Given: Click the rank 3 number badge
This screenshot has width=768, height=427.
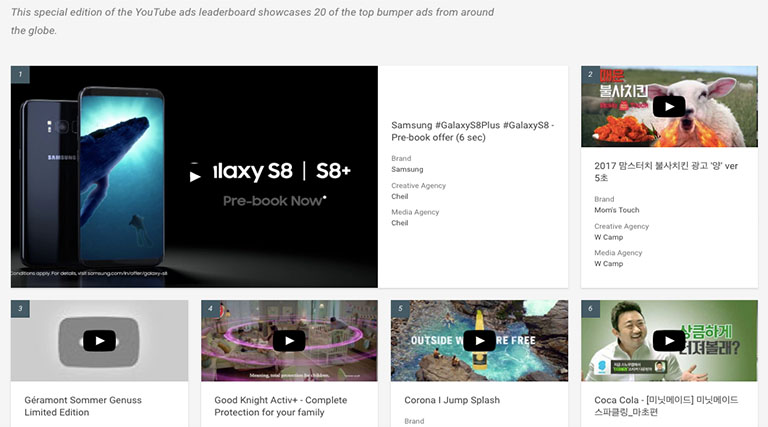Looking at the screenshot, I should coord(20,309).
